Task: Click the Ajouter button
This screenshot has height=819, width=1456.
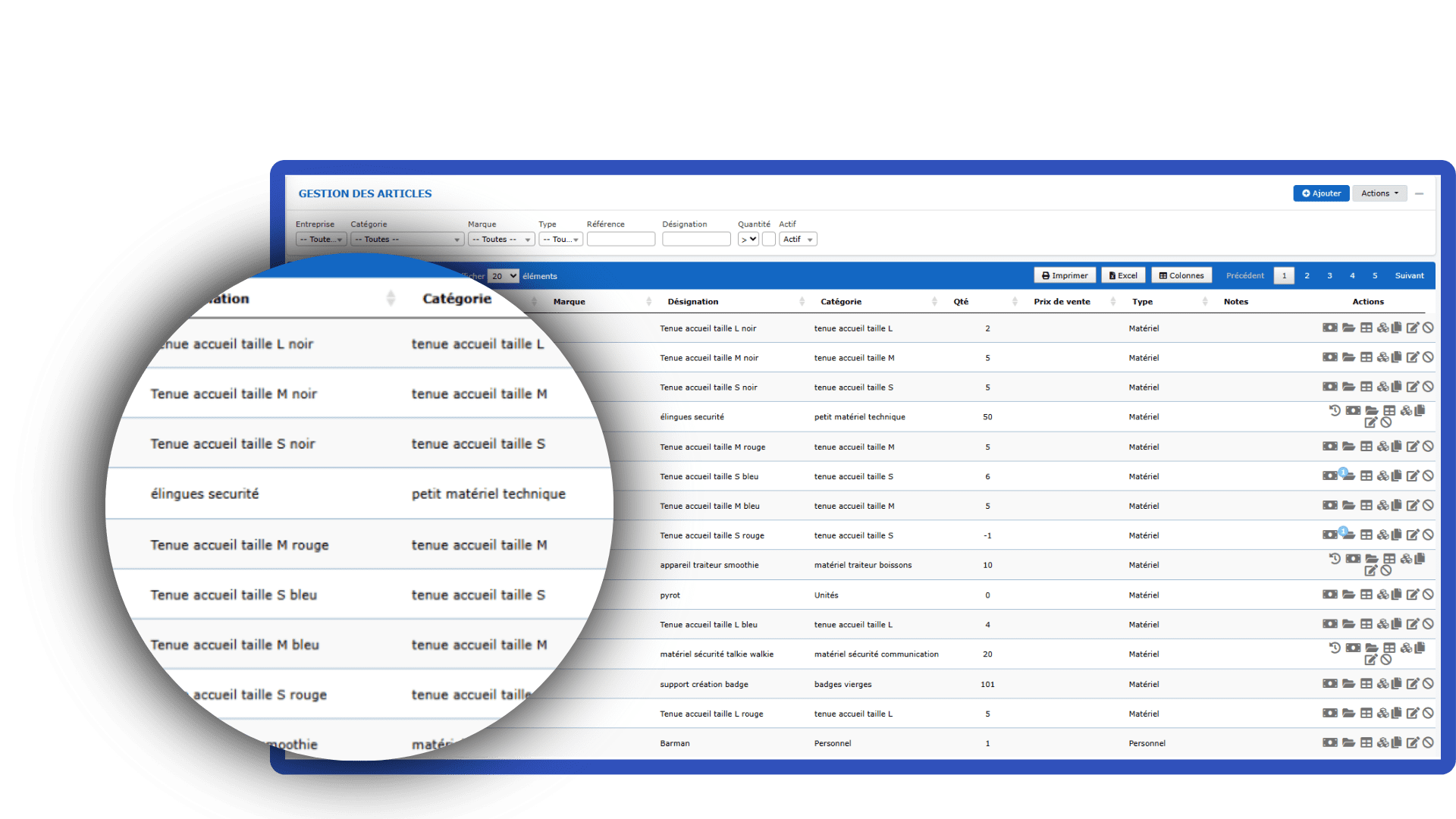Action: pyautogui.click(x=1321, y=193)
